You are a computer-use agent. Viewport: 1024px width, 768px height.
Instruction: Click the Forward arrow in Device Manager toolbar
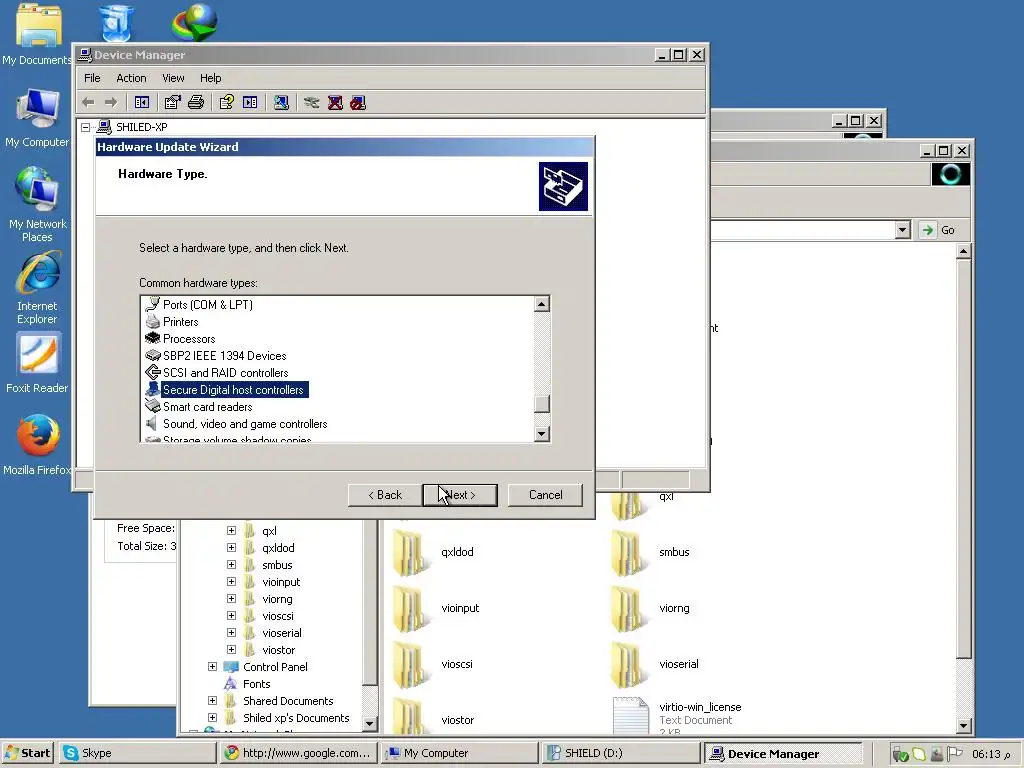pyautogui.click(x=111, y=103)
